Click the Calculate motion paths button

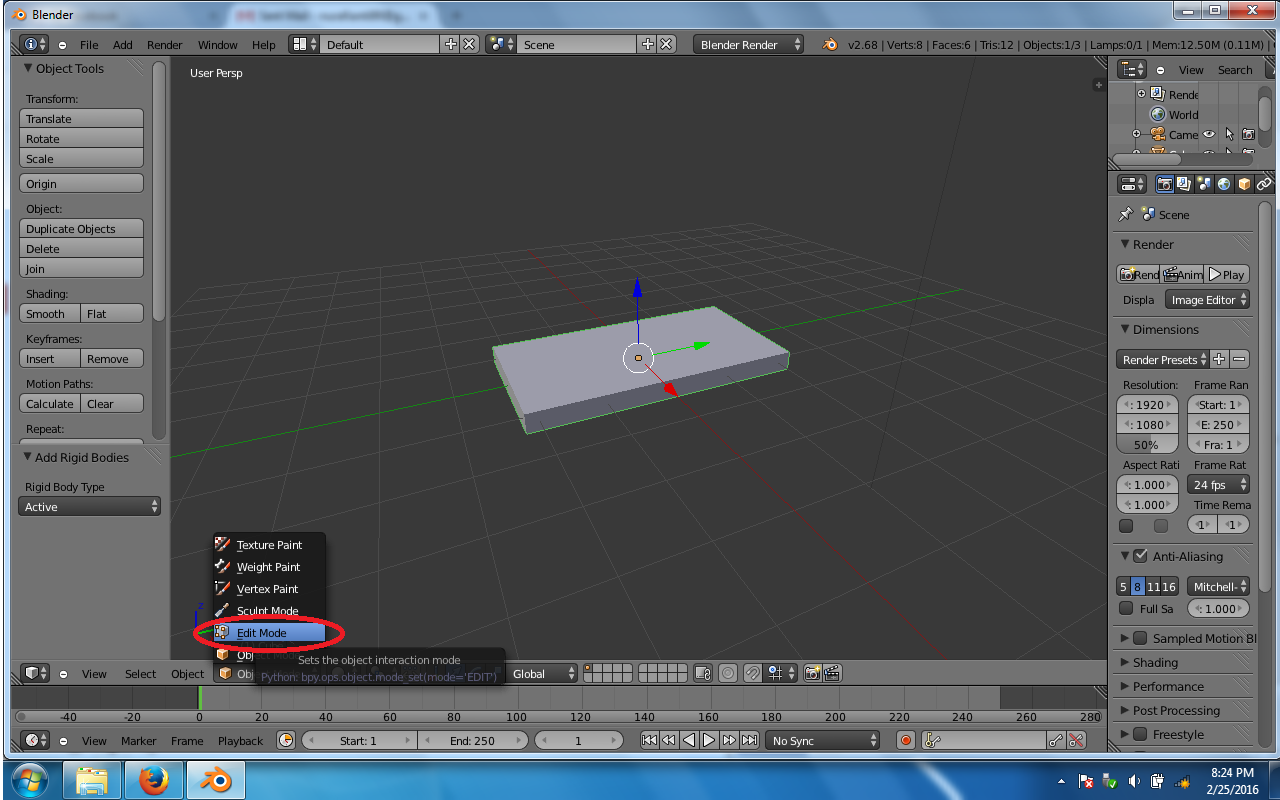point(49,403)
